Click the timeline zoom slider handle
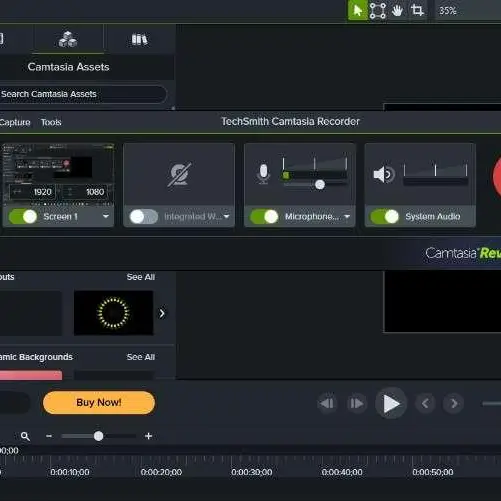501x501 pixels. 98,436
